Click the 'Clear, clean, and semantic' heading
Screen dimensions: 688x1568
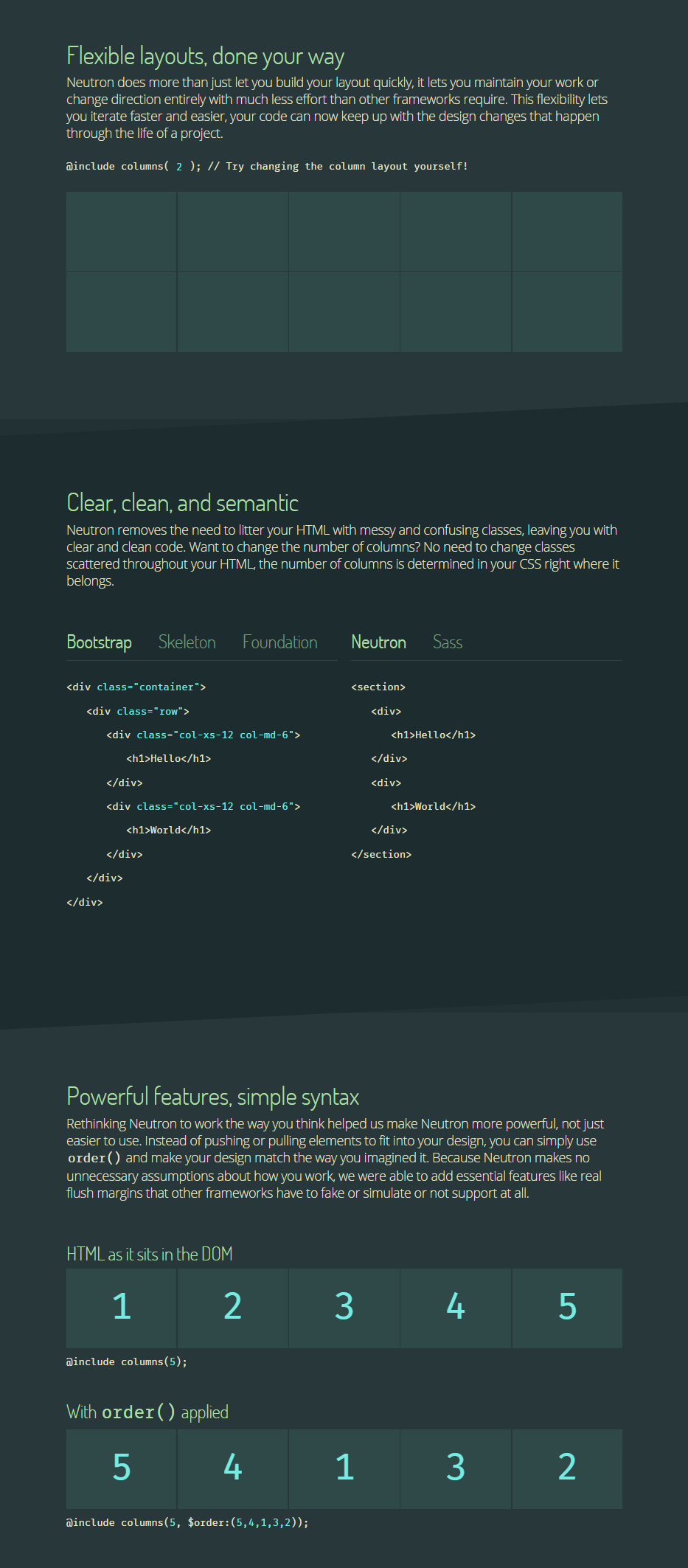point(182,503)
